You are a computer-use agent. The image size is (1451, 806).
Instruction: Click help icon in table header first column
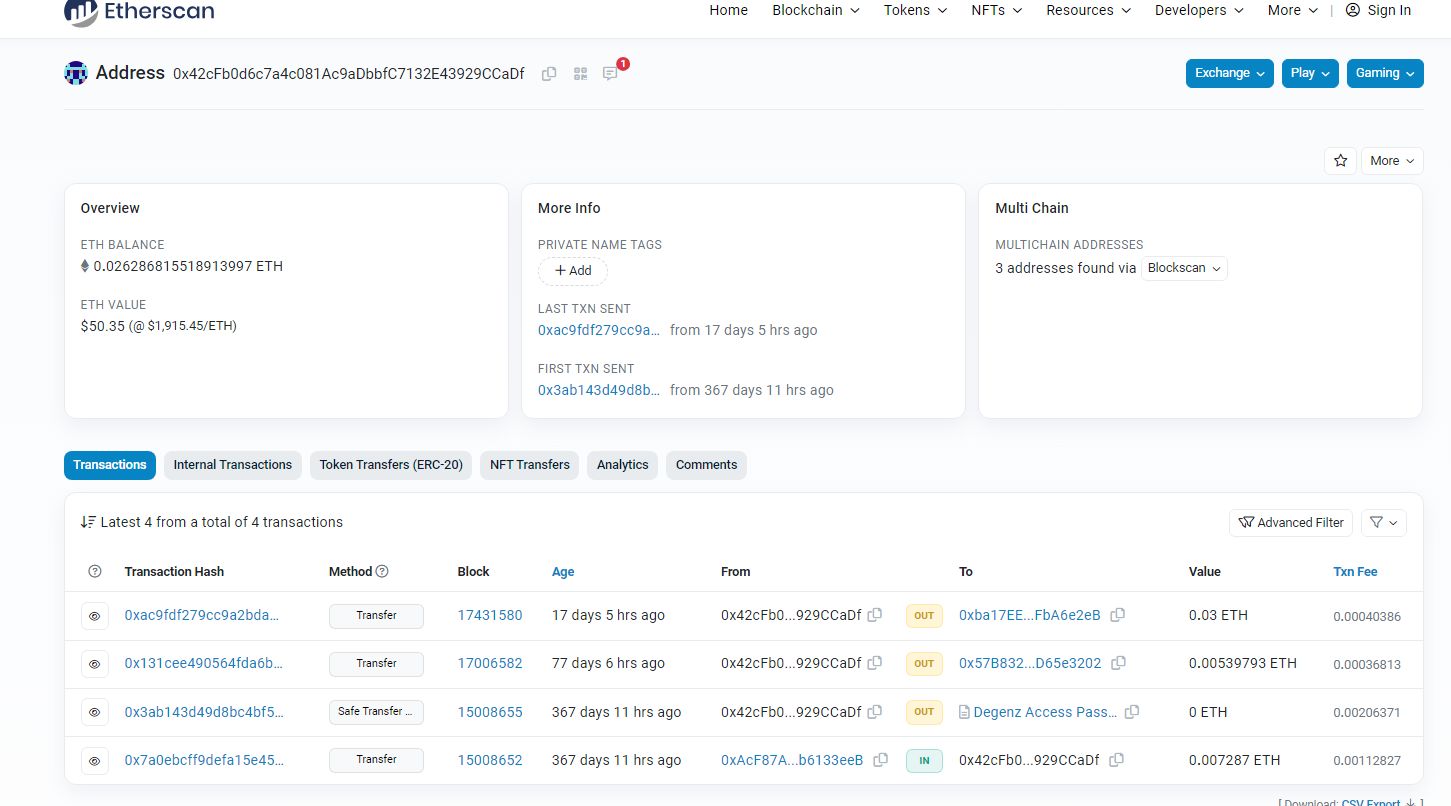coord(95,571)
